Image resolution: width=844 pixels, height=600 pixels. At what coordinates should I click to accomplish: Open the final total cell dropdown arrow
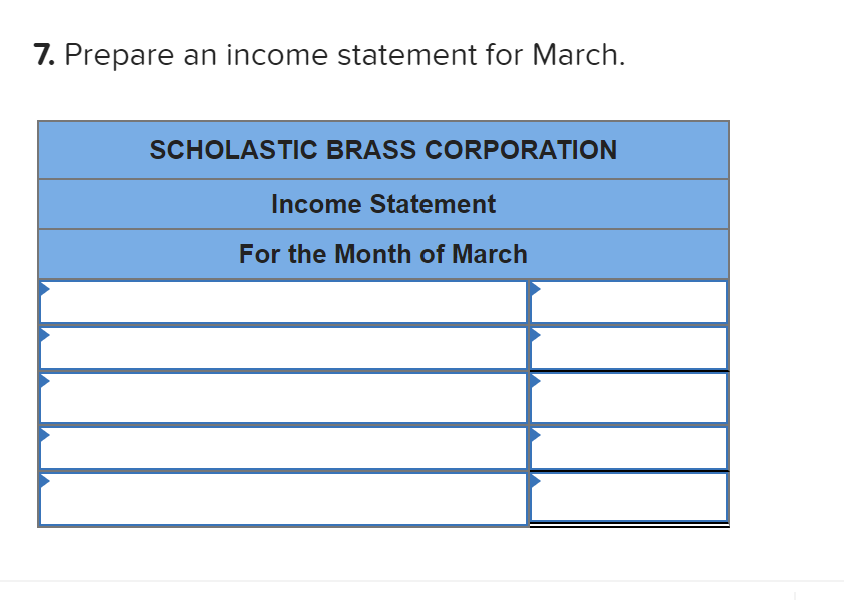[x=536, y=482]
